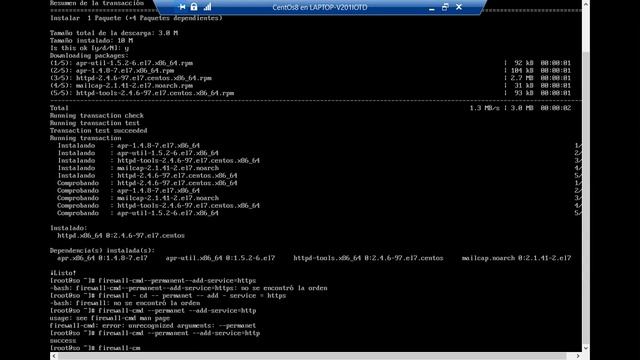640x360 pixels.
Task: Click 'Instalar 1 Paquete' summary line
Action: 136,18
